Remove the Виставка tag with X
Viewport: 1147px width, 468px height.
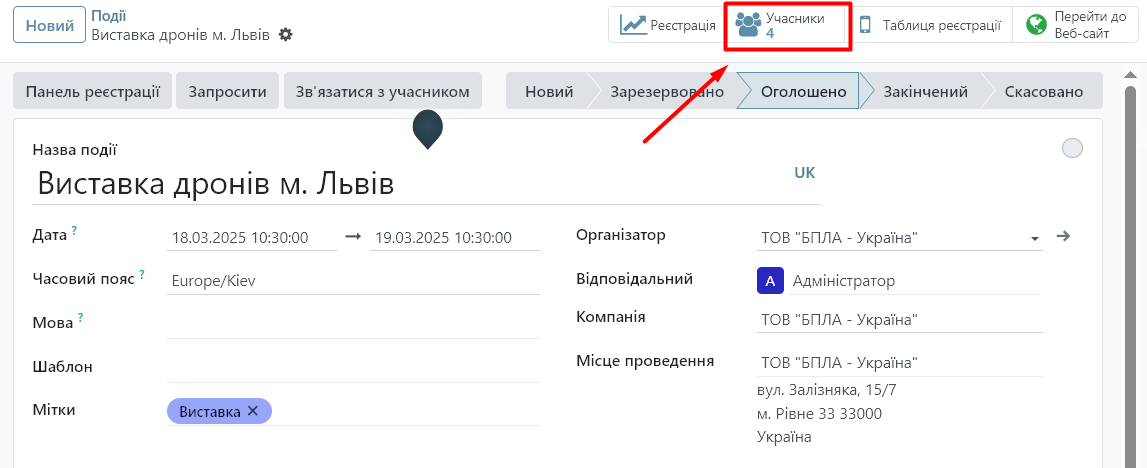coord(253,411)
